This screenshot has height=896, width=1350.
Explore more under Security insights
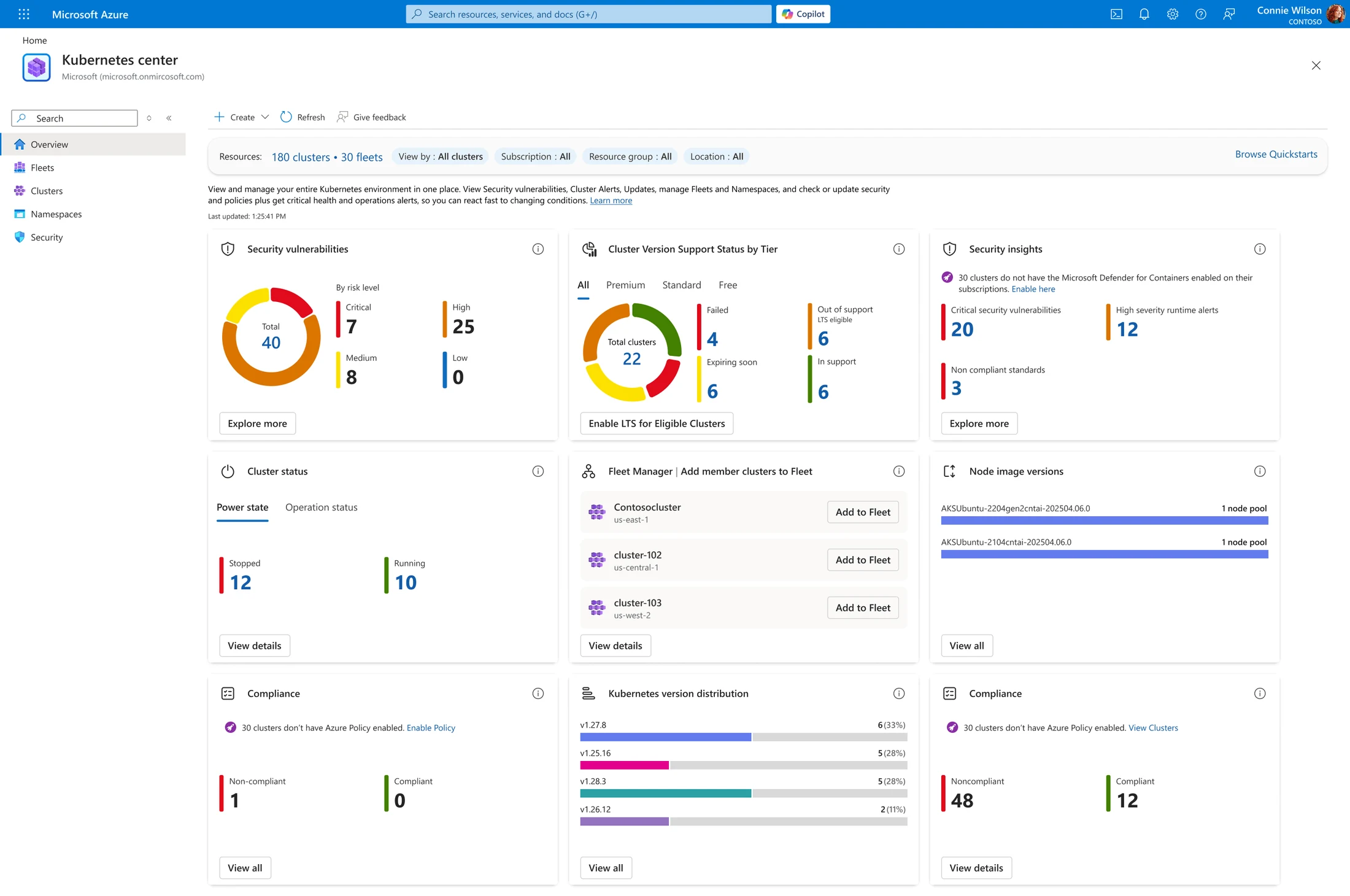[x=979, y=423]
